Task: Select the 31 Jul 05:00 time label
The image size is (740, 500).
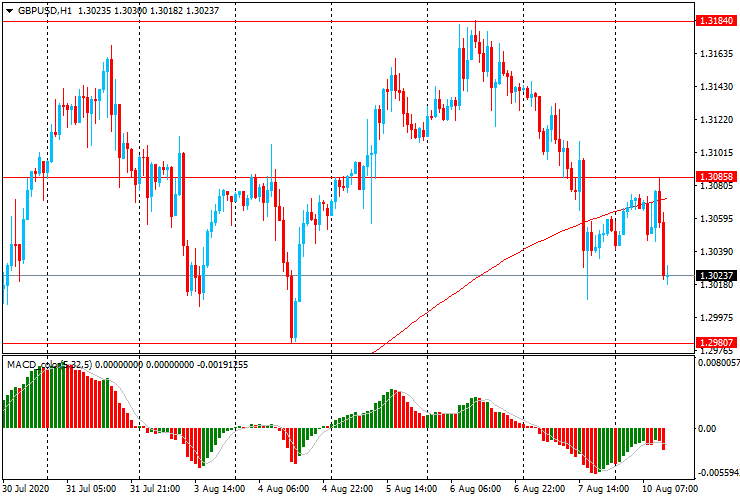Action: tap(91, 488)
